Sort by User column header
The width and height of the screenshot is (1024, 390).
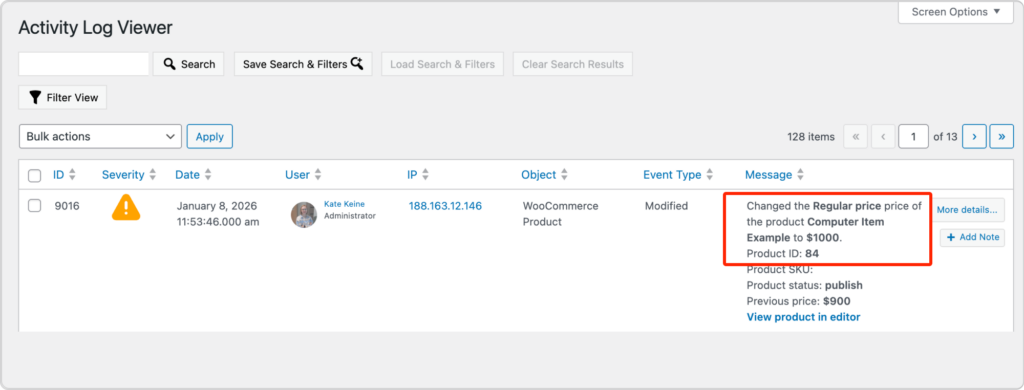pyautogui.click(x=303, y=174)
